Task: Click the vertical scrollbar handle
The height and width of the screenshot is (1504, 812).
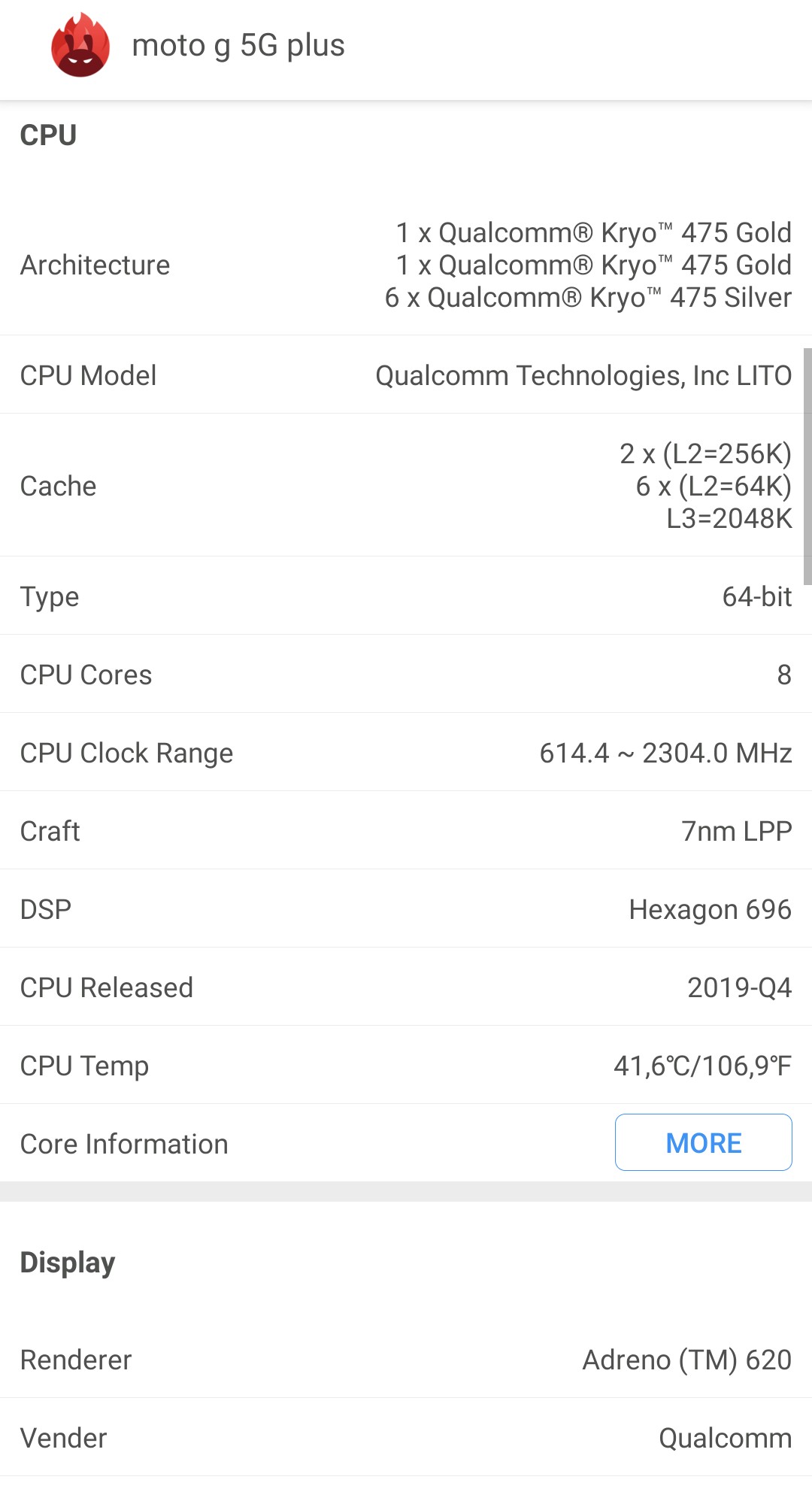Action: pos(807,466)
